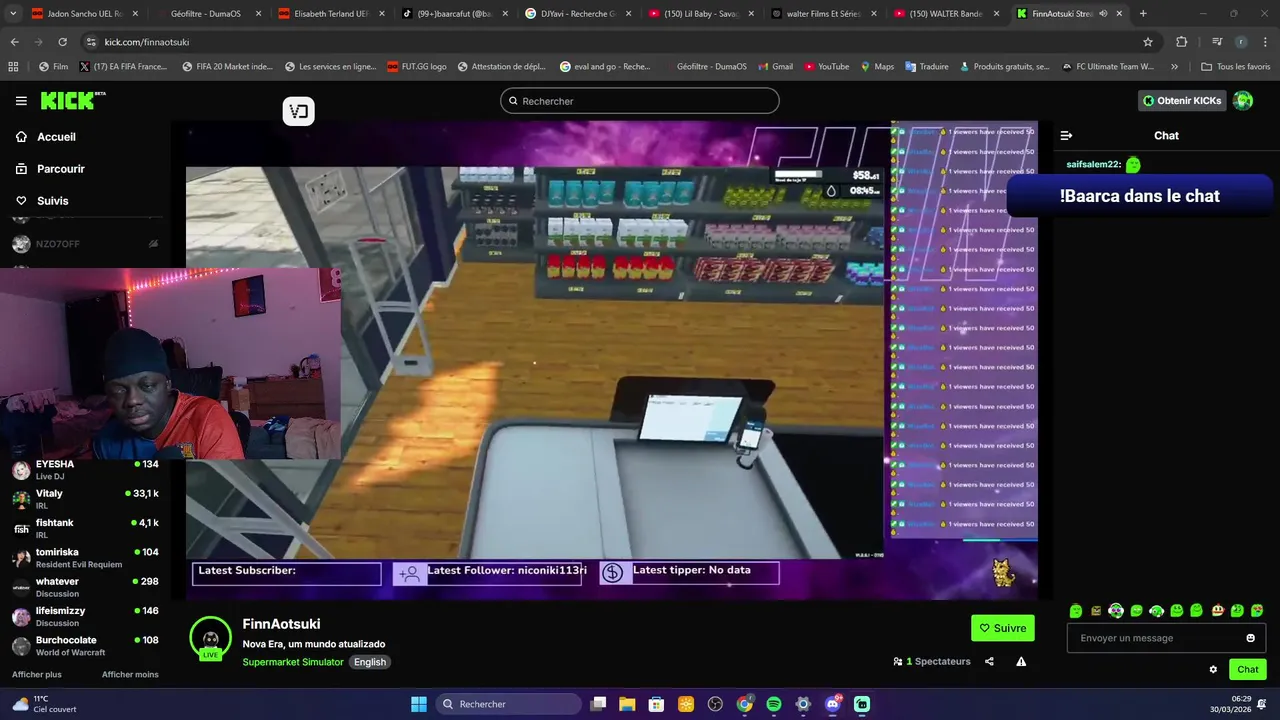The height and width of the screenshot is (720, 1280).
Task: Open chat settings gear icon
Action: point(1213,670)
